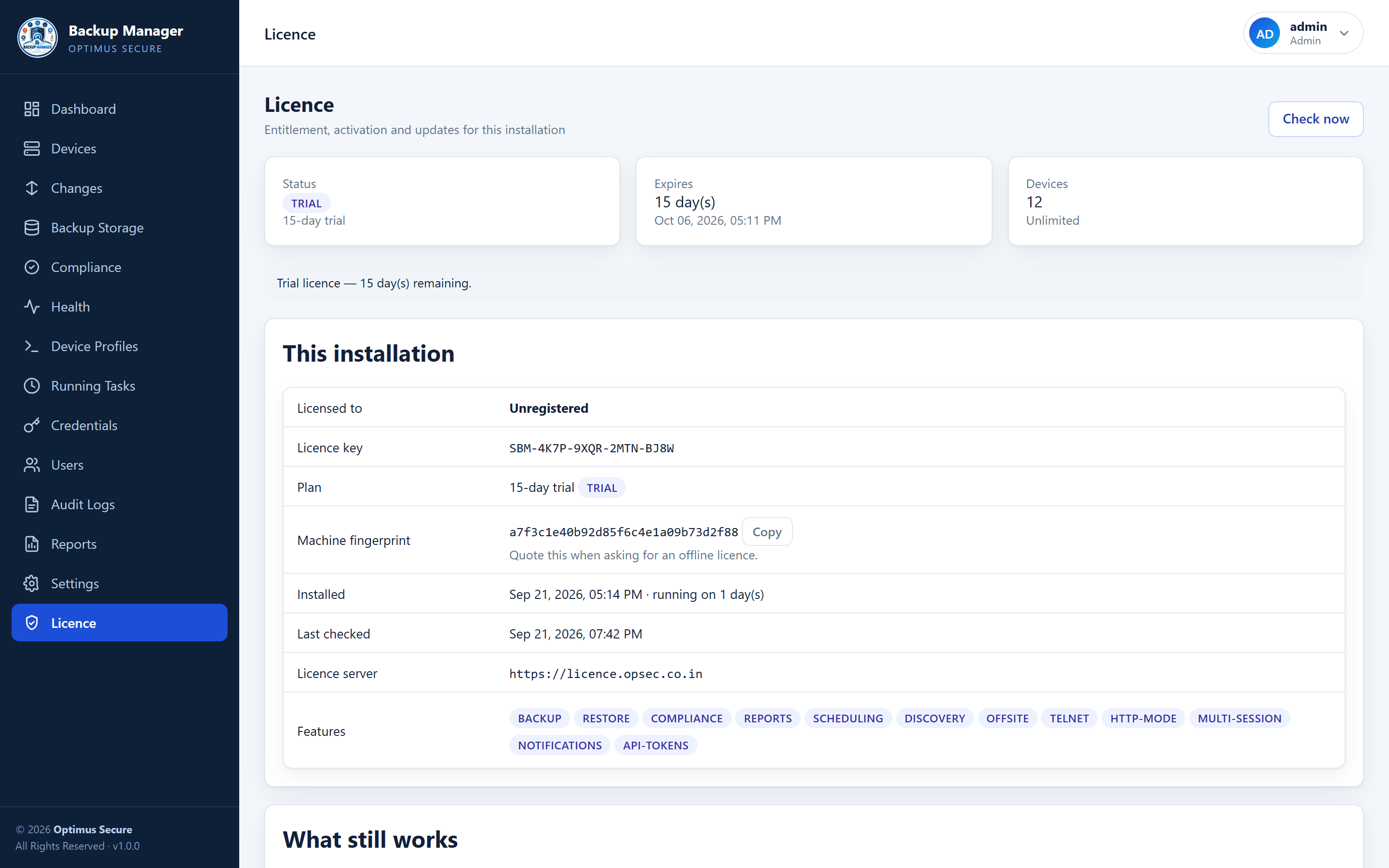Click the AD avatar circle
The width and height of the screenshot is (1389, 868).
point(1265,33)
